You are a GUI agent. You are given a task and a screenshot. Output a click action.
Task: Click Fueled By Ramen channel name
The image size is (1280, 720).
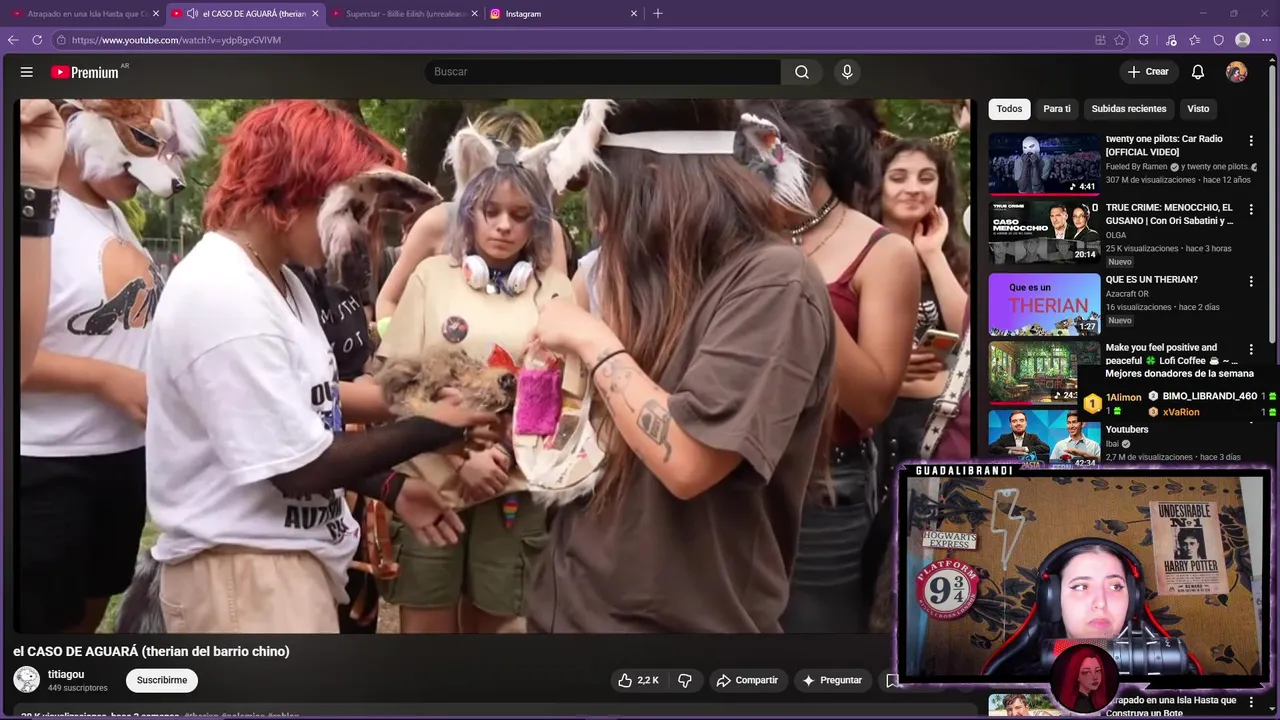point(1137,167)
